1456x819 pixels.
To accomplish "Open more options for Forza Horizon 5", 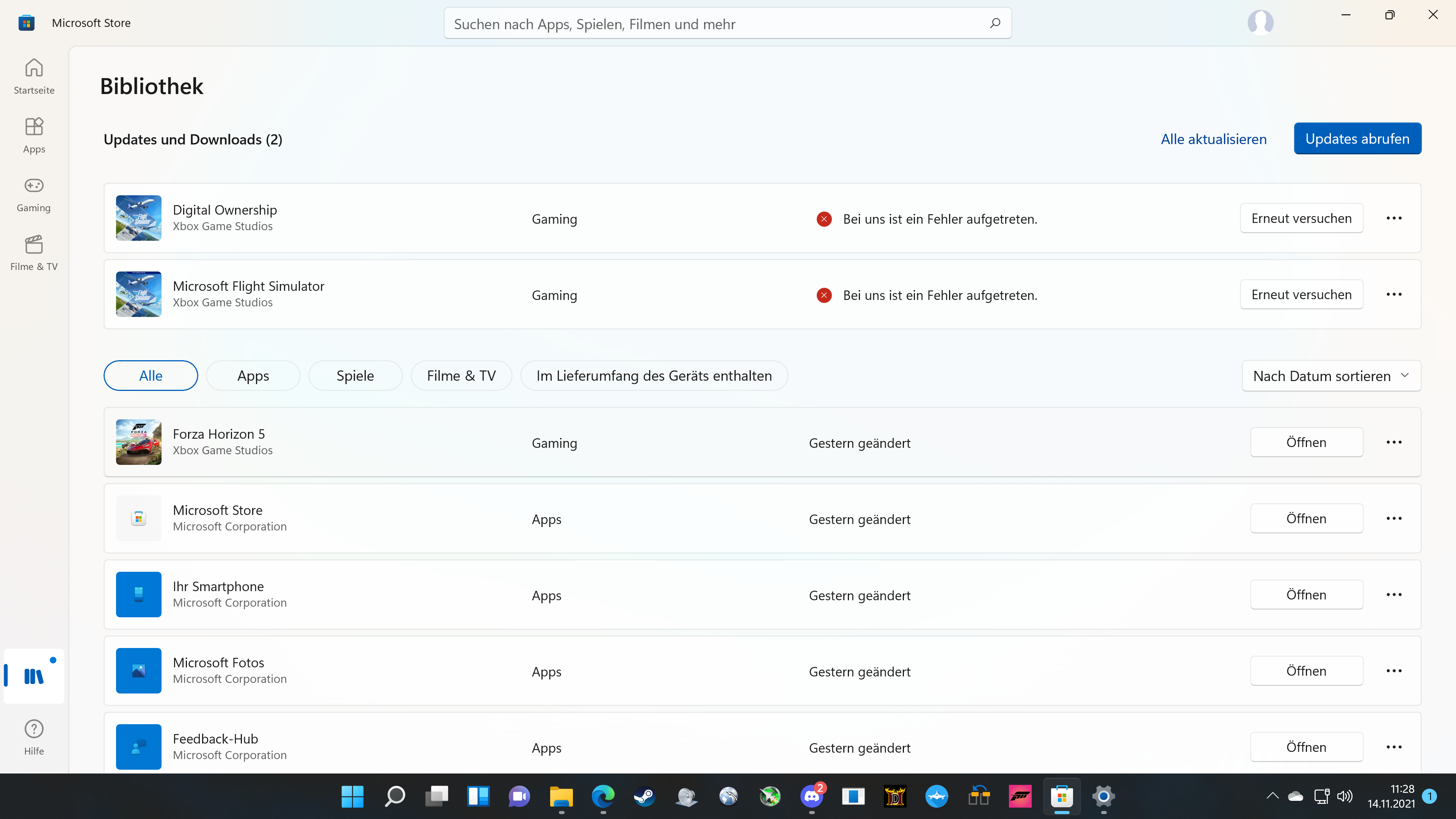I will (x=1394, y=442).
